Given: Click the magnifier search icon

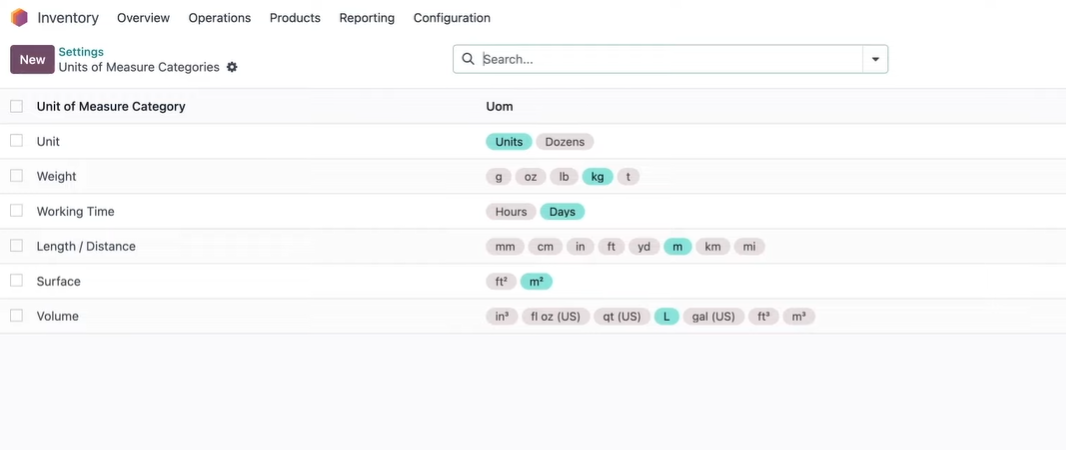Looking at the screenshot, I should pyautogui.click(x=468, y=59).
